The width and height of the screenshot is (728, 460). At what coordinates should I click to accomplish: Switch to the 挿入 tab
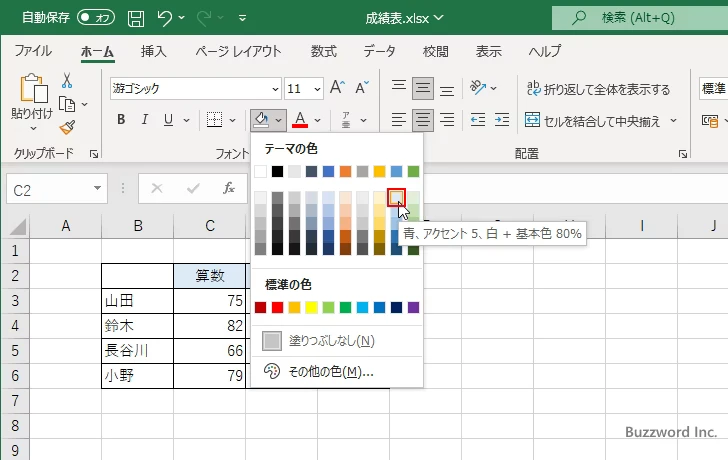154,51
